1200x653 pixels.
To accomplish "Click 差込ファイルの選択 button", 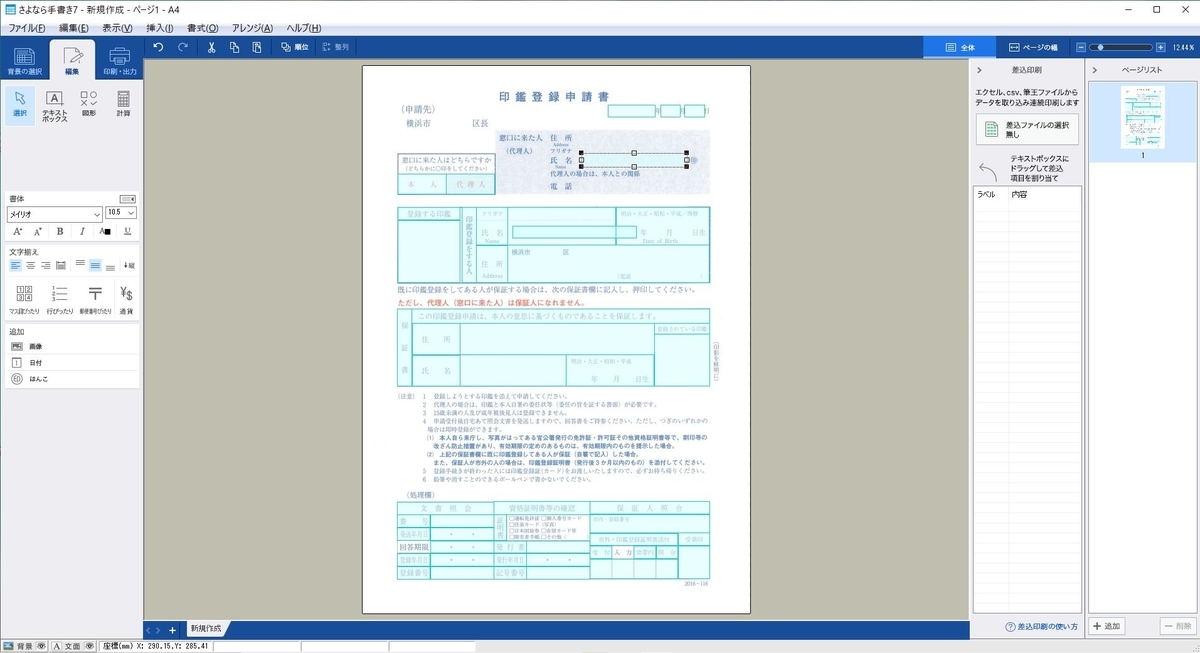I will pos(1029,129).
